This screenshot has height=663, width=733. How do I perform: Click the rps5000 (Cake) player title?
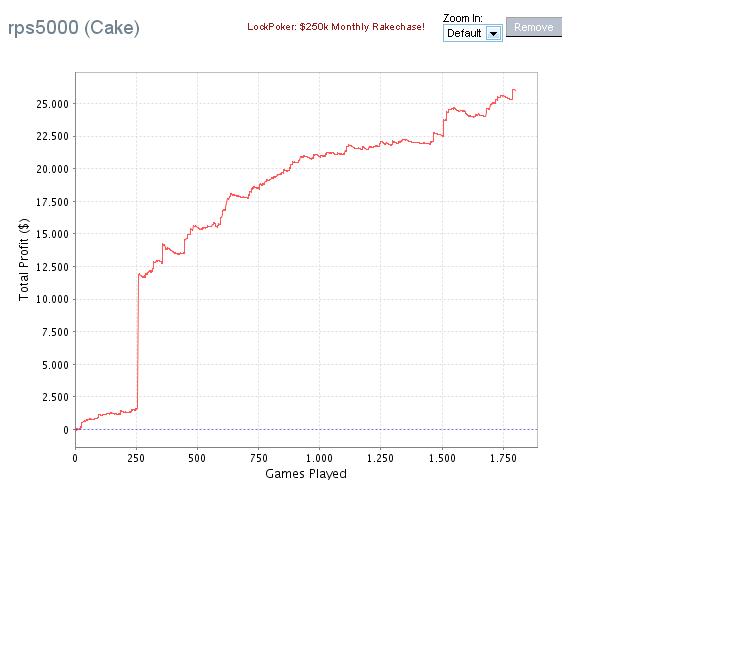(74, 28)
